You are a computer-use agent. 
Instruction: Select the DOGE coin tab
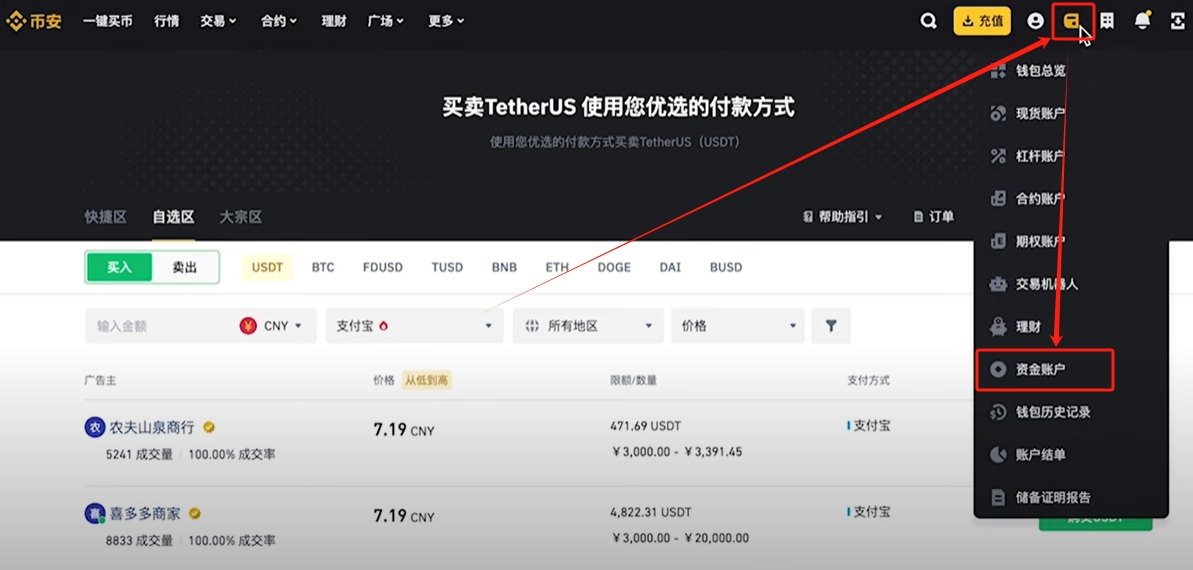click(615, 267)
